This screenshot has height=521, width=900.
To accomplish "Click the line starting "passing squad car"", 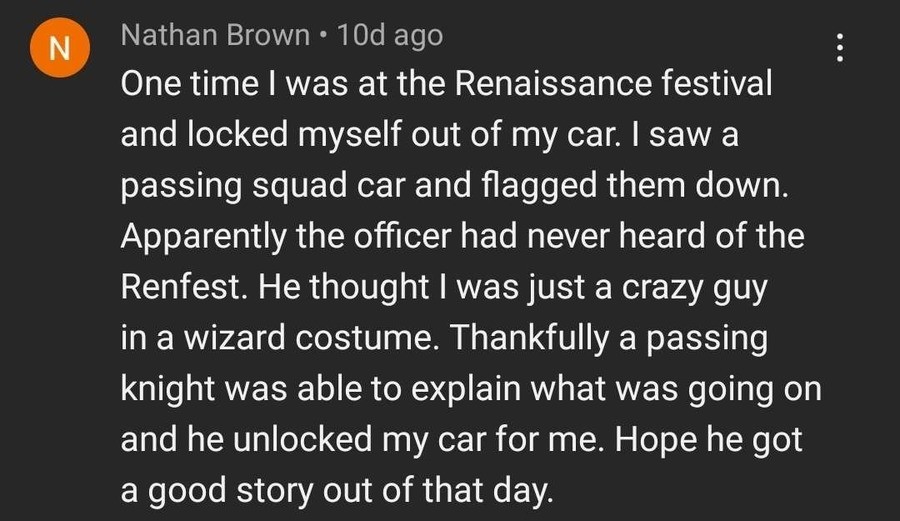I will coord(456,186).
